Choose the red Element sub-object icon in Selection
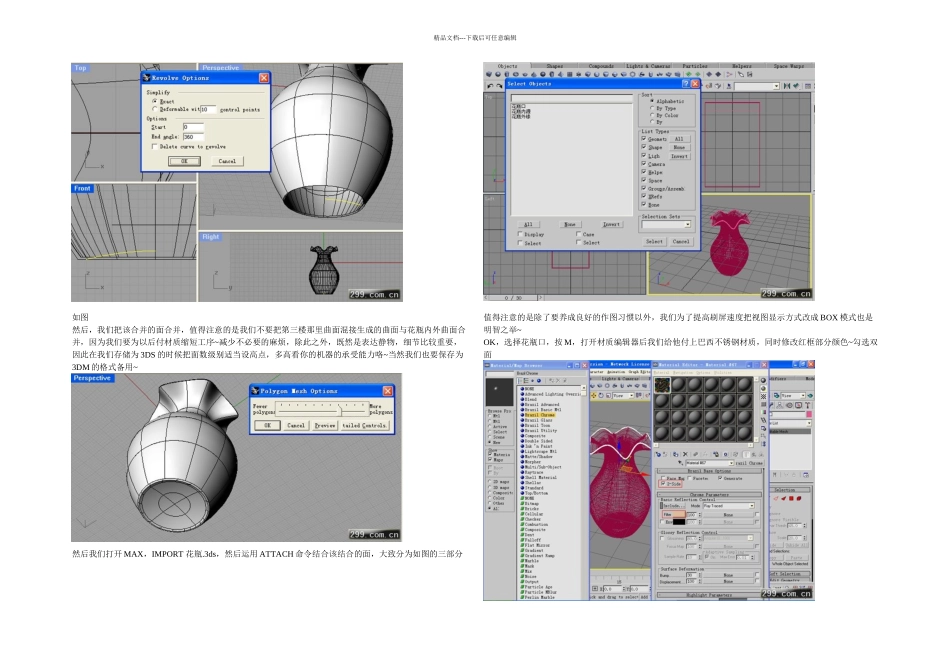Viewport: 950px width, 672px height. pyautogui.click(x=799, y=499)
